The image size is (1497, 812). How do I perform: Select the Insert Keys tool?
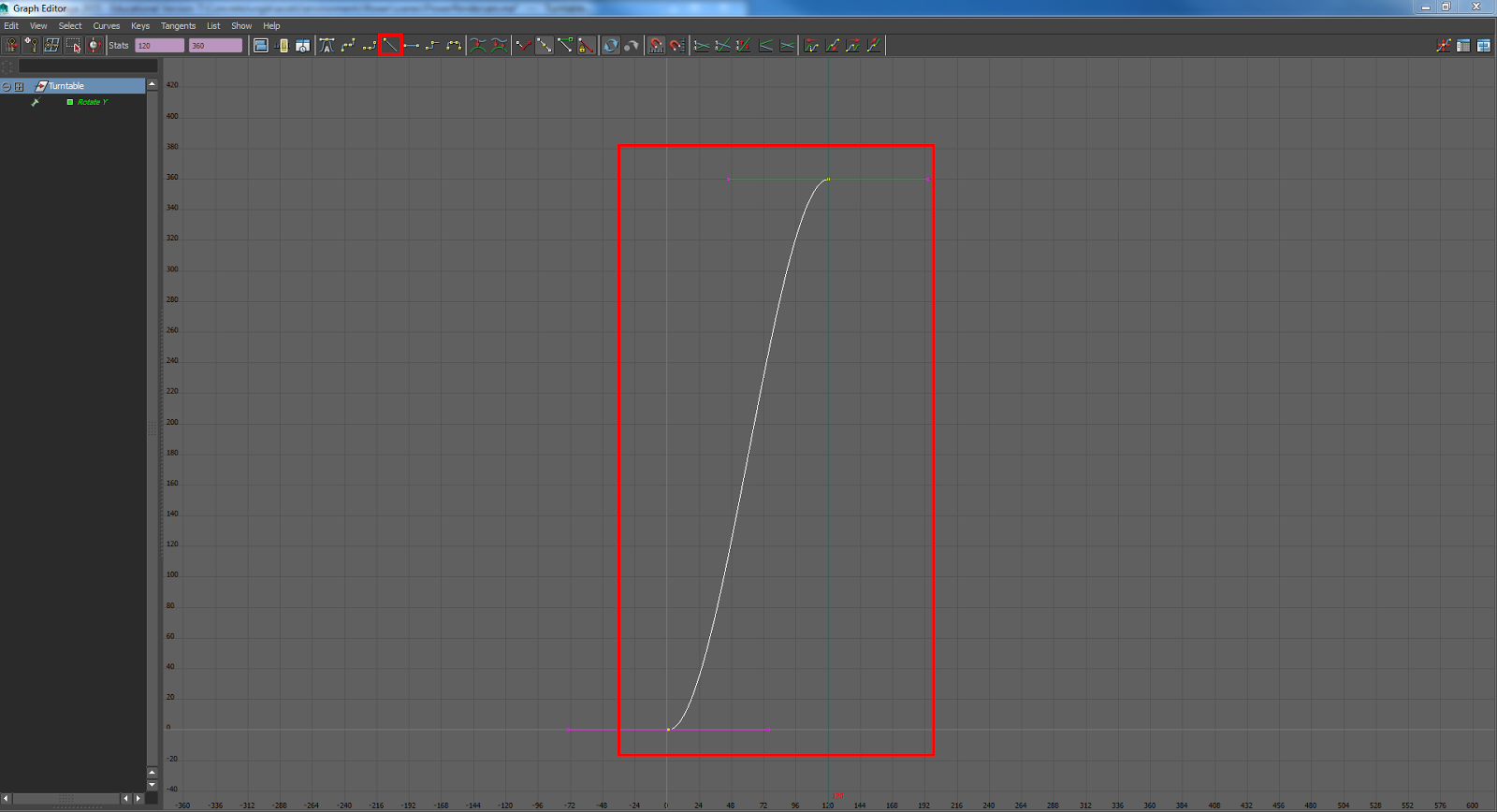tap(31, 45)
